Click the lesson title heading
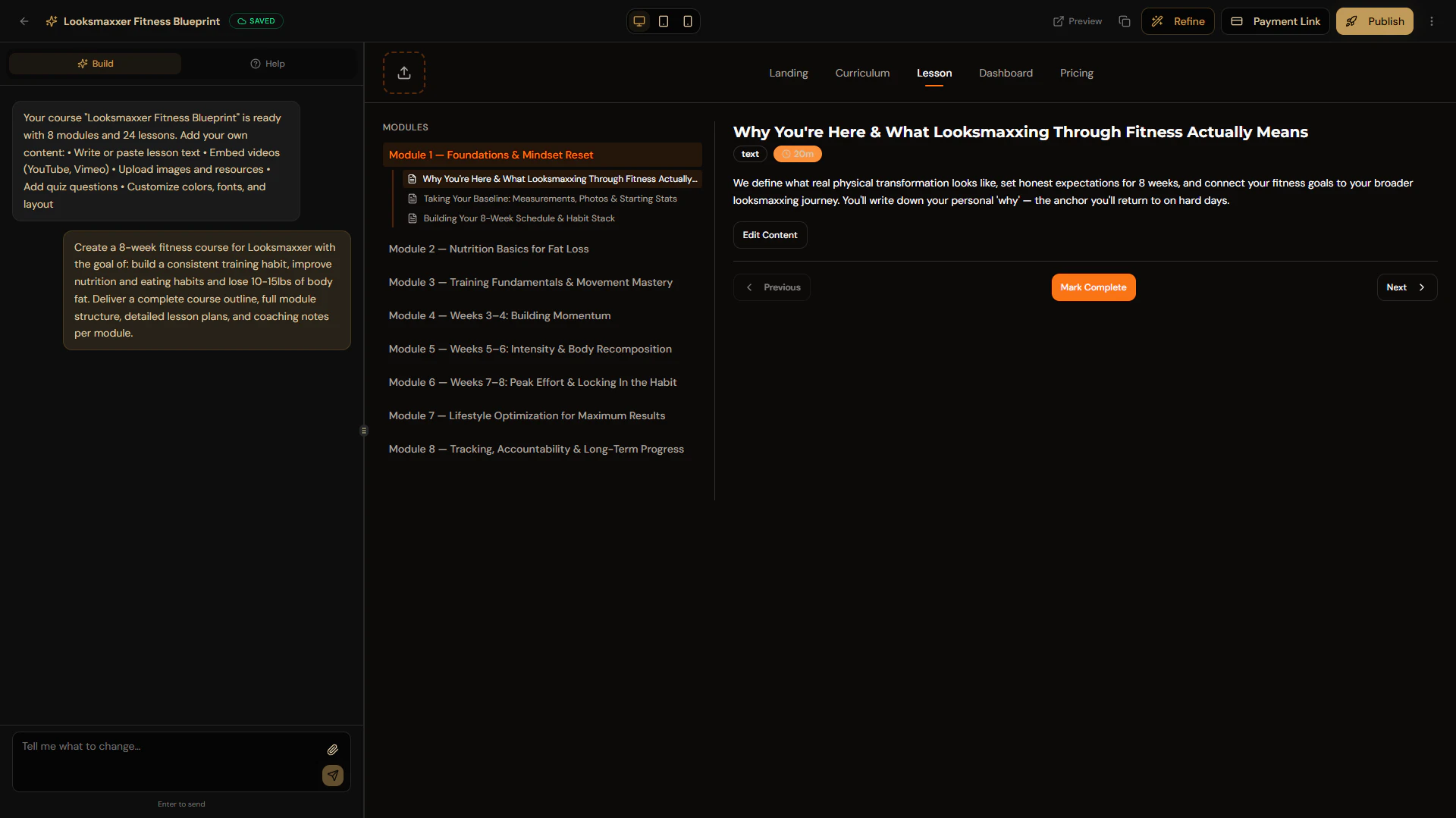1456x818 pixels. (x=1020, y=132)
